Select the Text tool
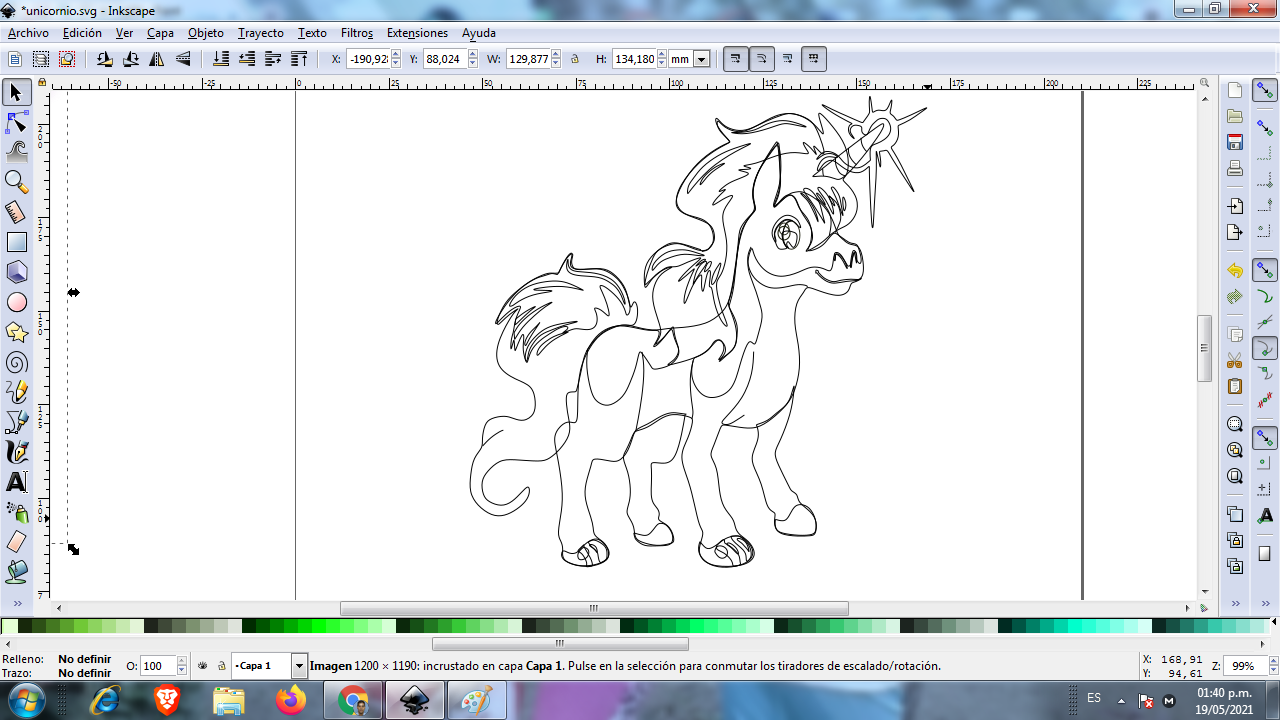This screenshot has width=1280, height=720. pyautogui.click(x=16, y=482)
